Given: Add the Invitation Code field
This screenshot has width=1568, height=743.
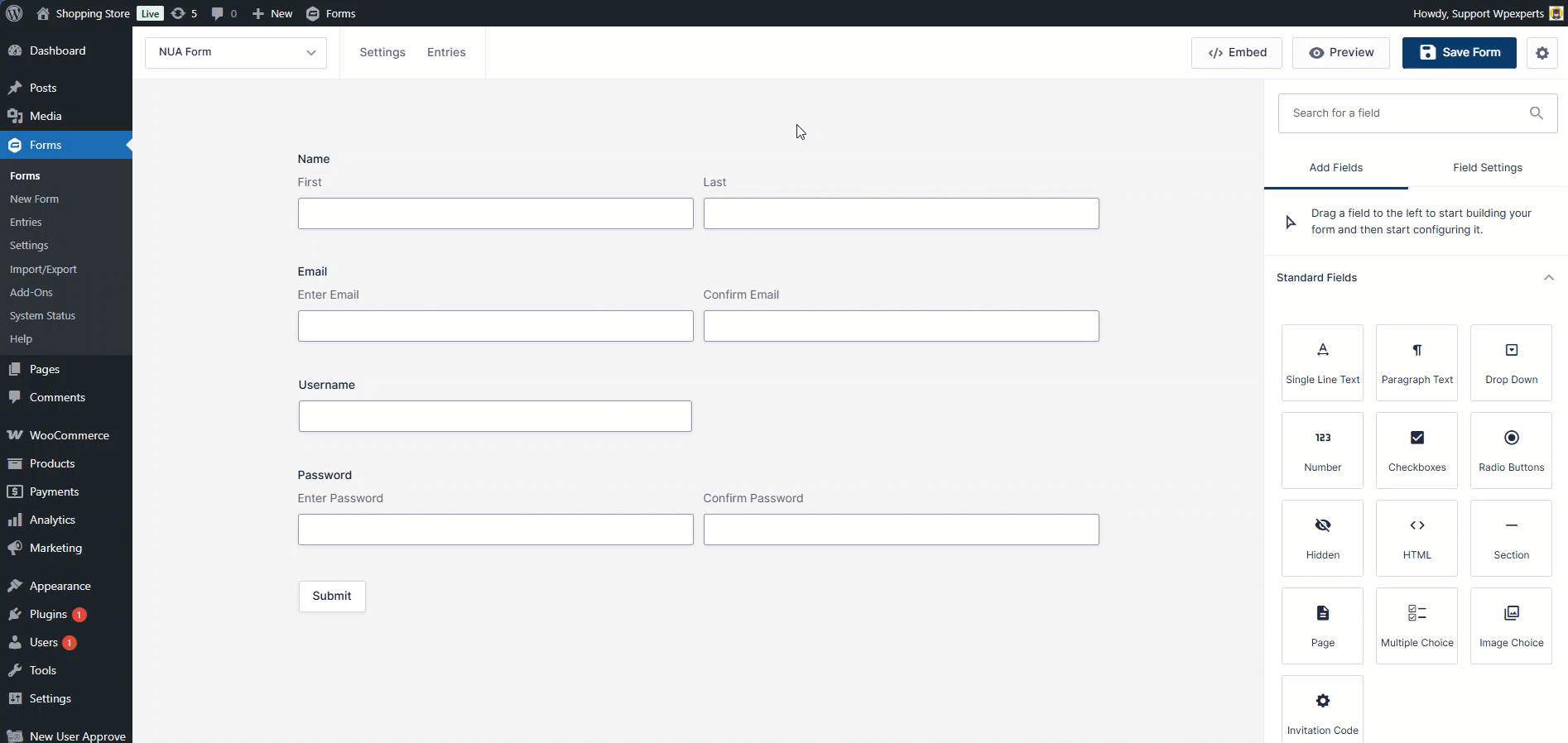Looking at the screenshot, I should click(x=1322, y=710).
